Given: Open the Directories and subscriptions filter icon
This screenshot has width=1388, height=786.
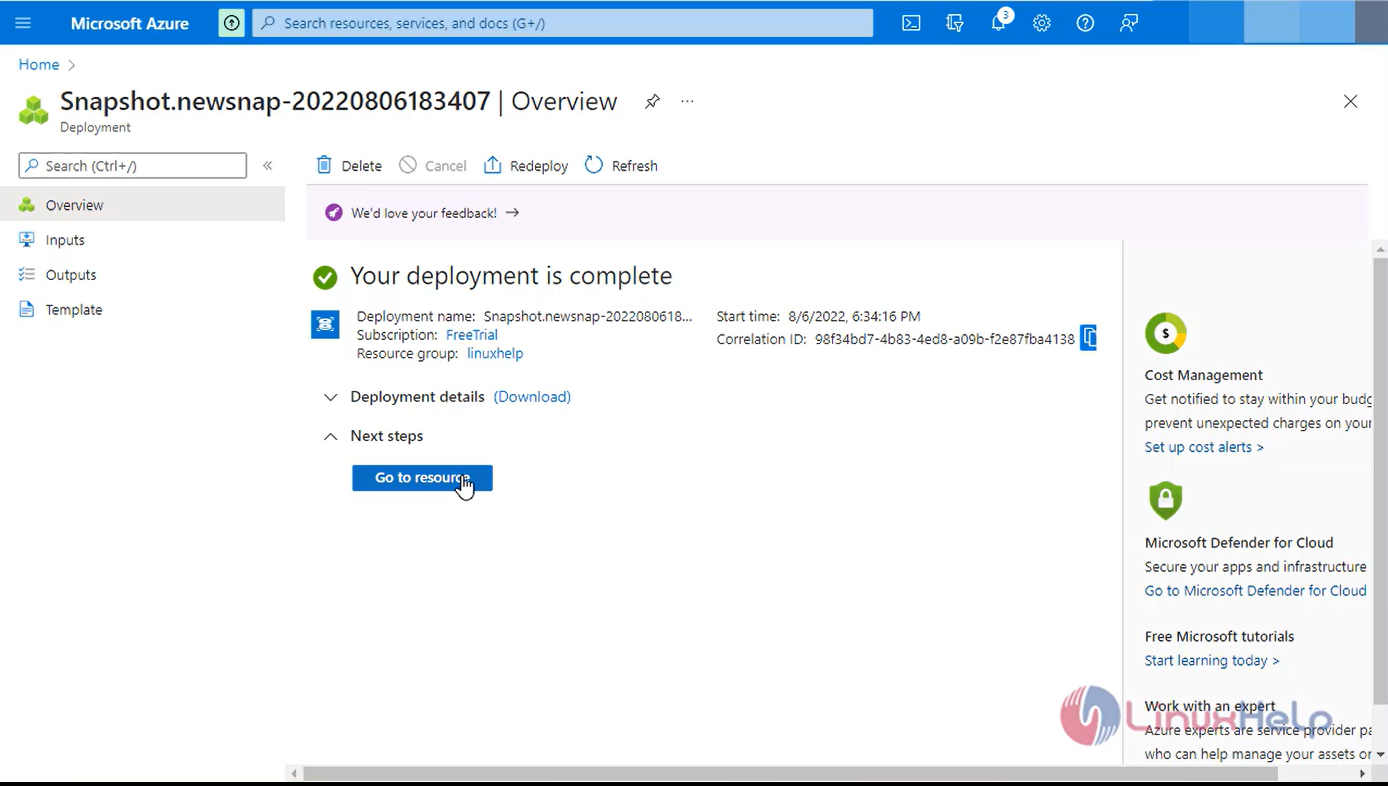Looking at the screenshot, I should coord(955,23).
